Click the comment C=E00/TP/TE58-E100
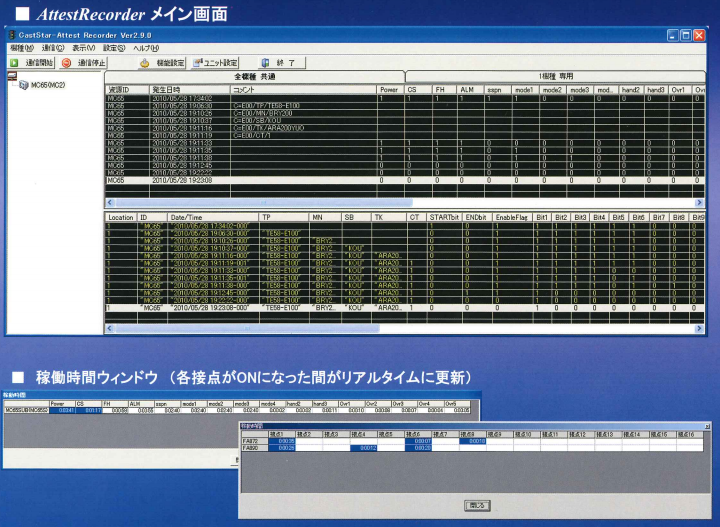This screenshot has height=527, width=720. click(266, 106)
